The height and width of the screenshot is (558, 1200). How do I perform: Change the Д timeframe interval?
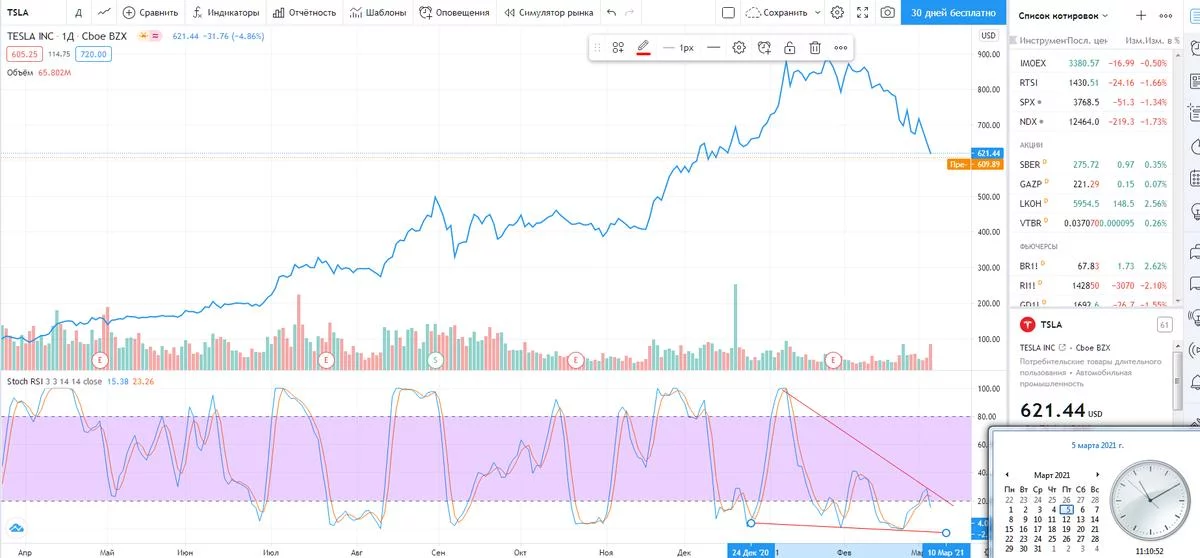point(78,13)
